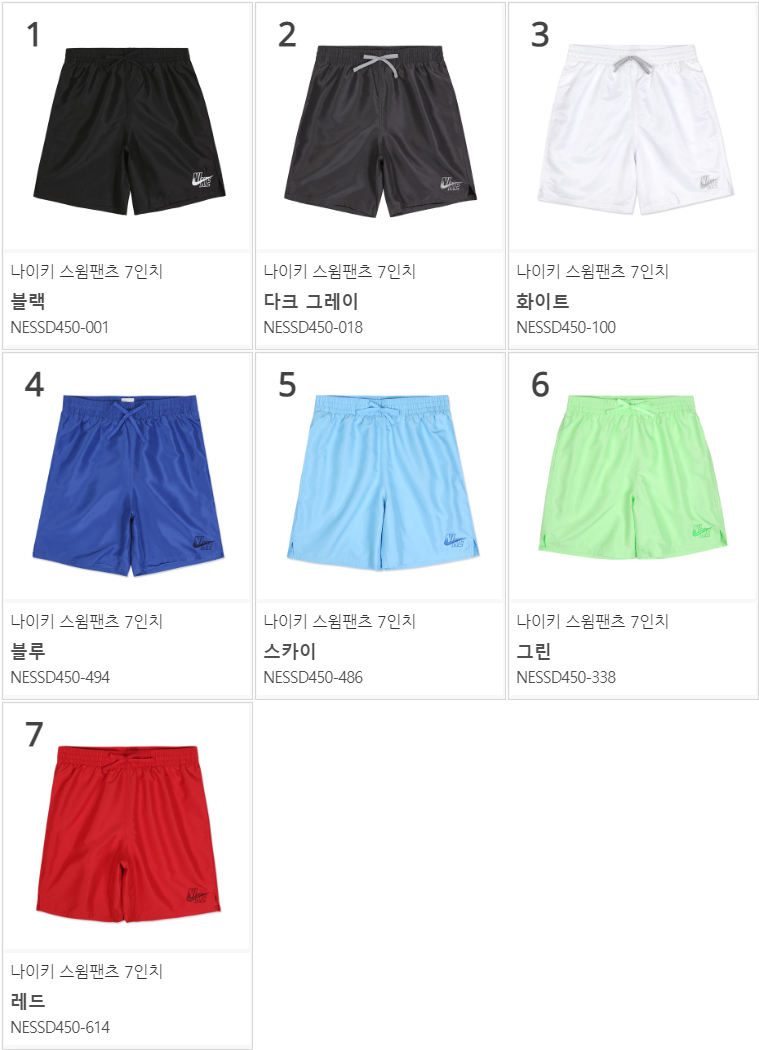The height and width of the screenshot is (1050, 759).
Task: Open the 레드 product name
Action: point(28,1001)
